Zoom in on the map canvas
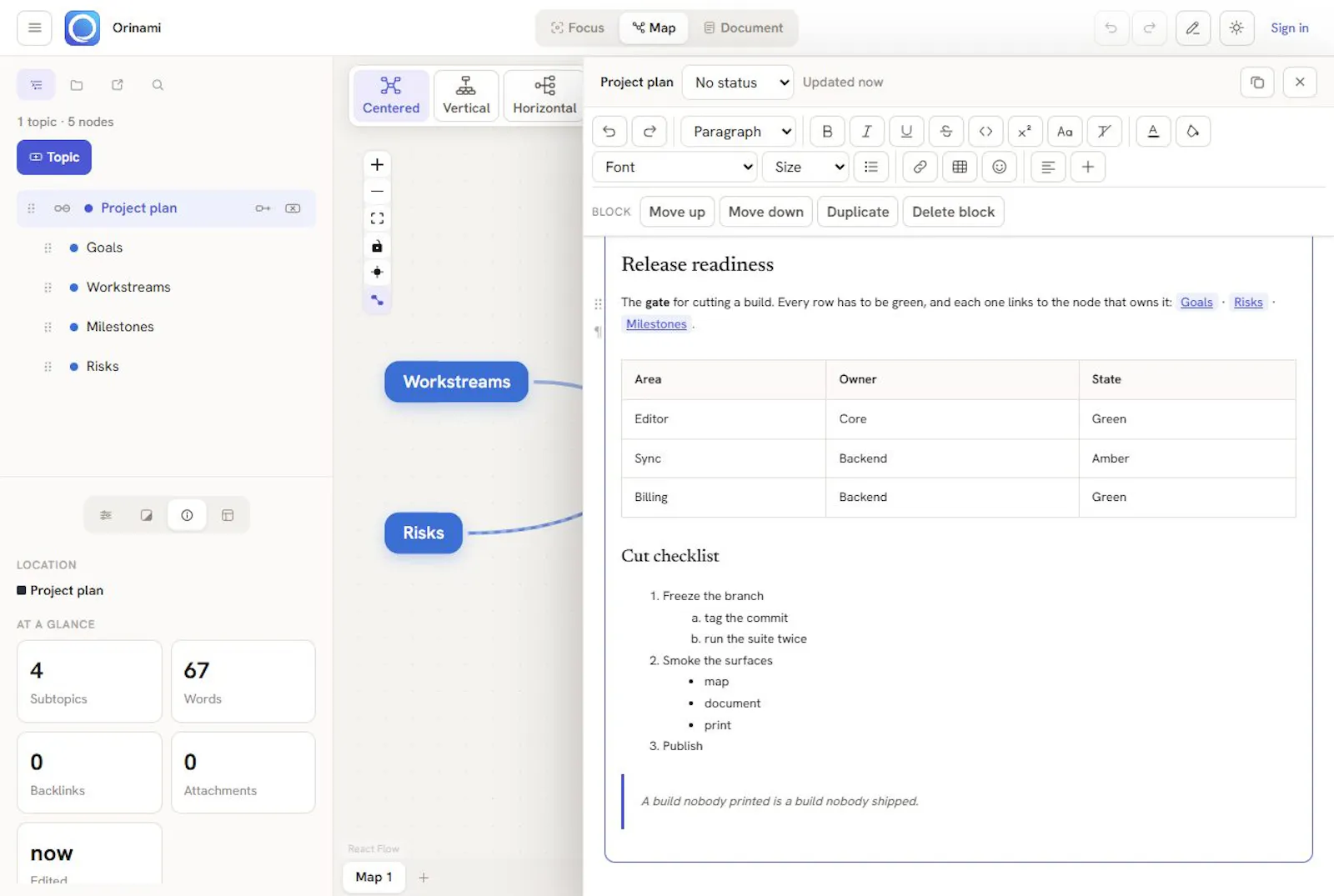 (377, 164)
